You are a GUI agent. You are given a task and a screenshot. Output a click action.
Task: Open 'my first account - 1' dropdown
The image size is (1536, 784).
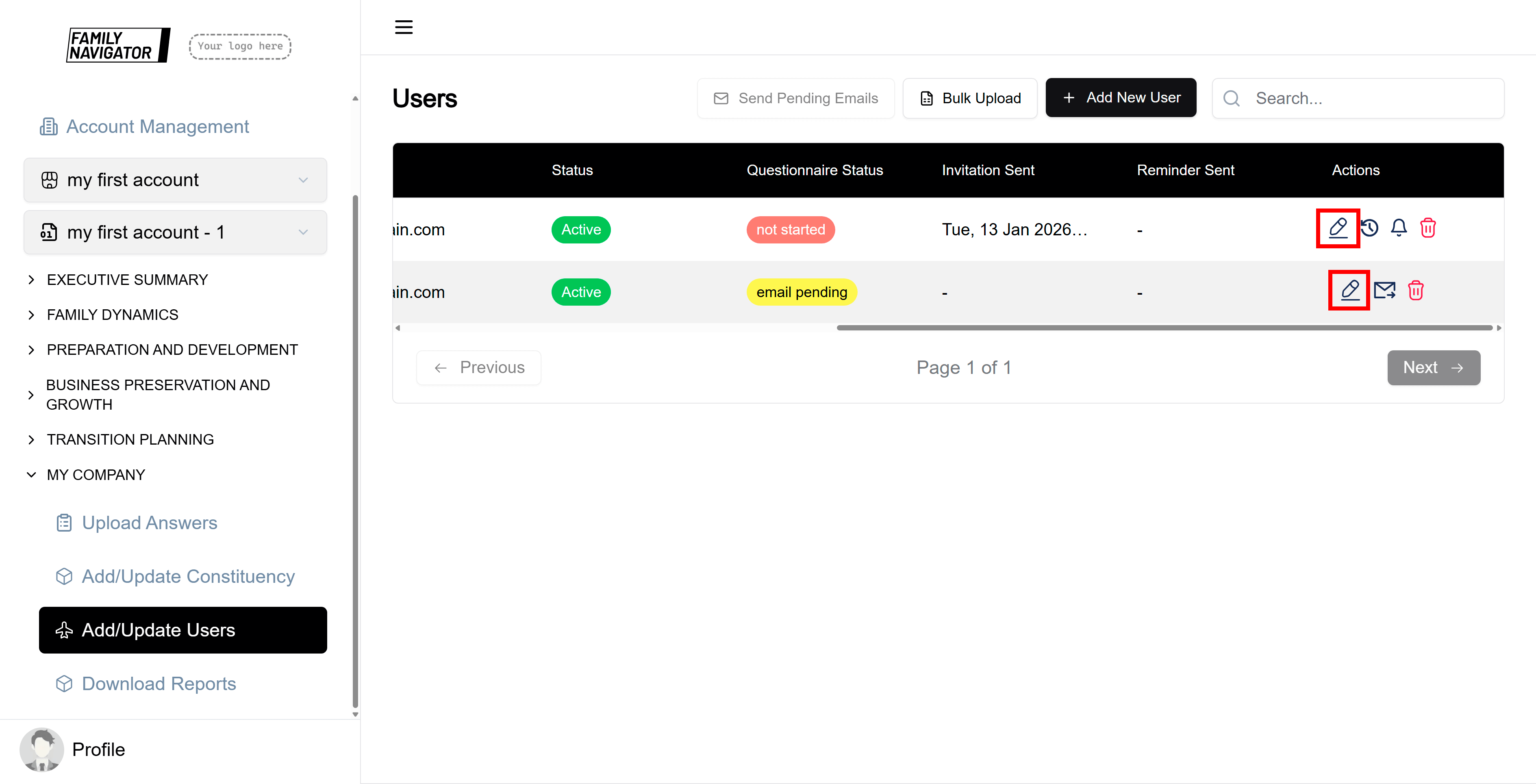pyautogui.click(x=175, y=232)
